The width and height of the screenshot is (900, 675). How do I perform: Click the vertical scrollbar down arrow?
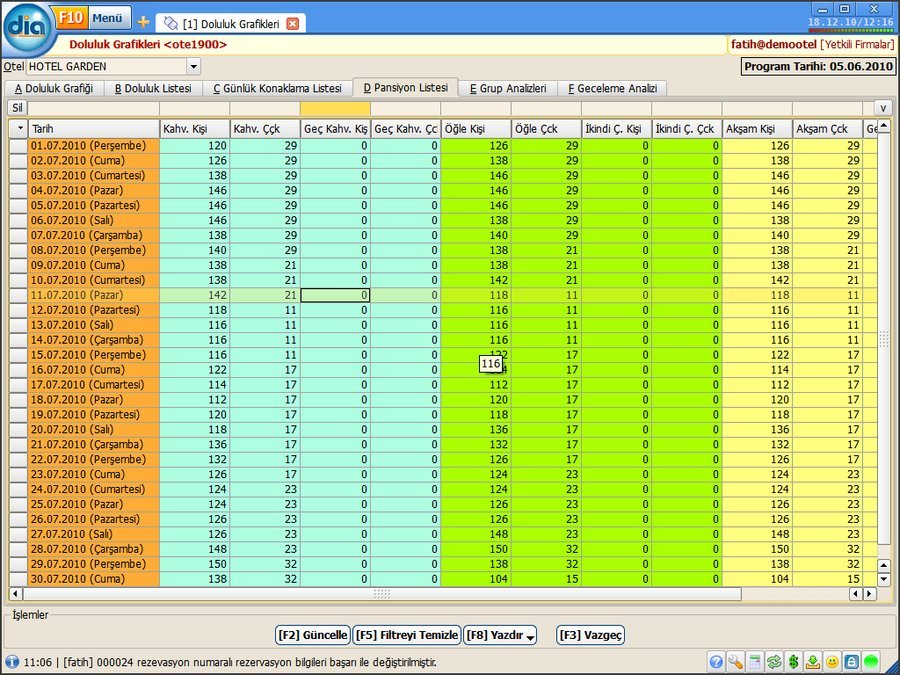coord(884,579)
